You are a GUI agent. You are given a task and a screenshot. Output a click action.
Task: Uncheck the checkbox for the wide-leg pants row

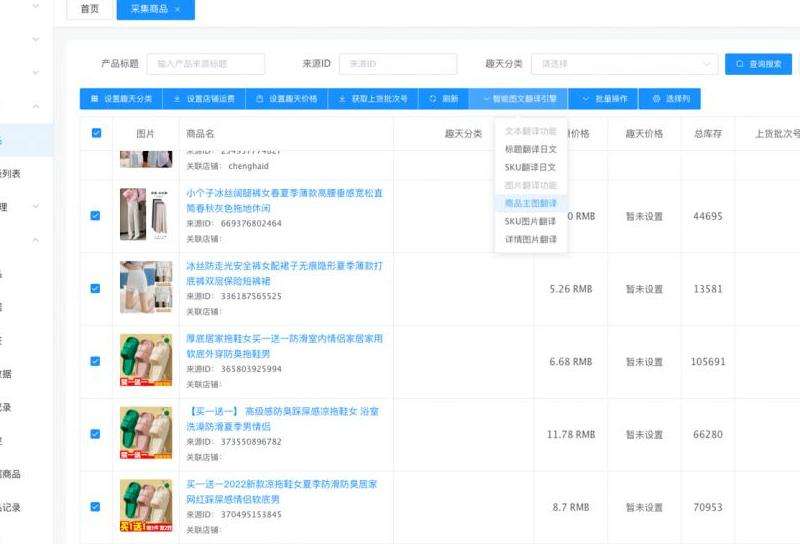point(96,215)
